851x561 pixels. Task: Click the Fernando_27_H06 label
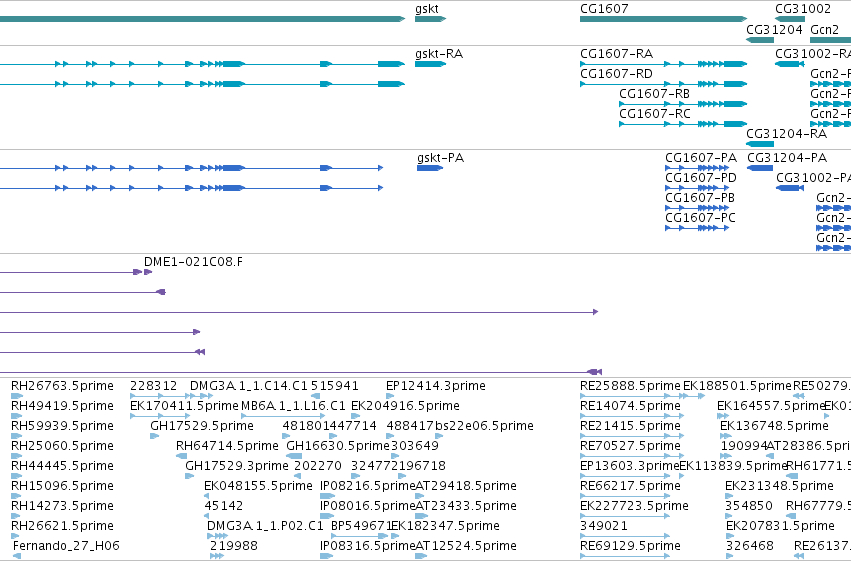point(66,546)
